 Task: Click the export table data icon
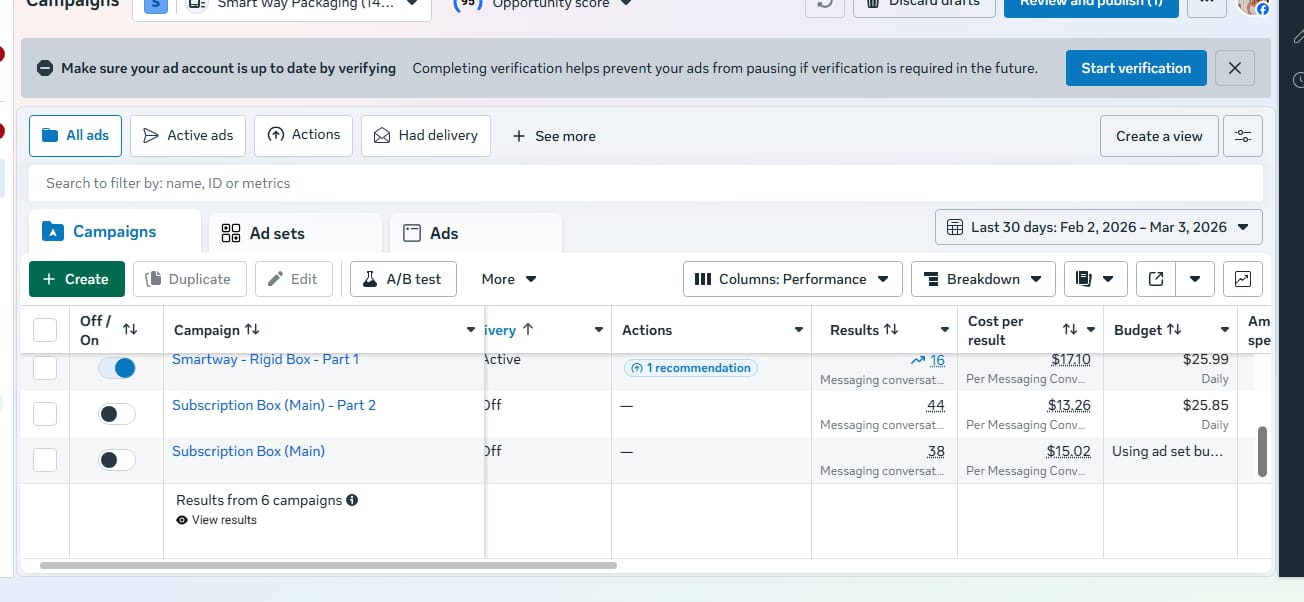[x=1156, y=279]
